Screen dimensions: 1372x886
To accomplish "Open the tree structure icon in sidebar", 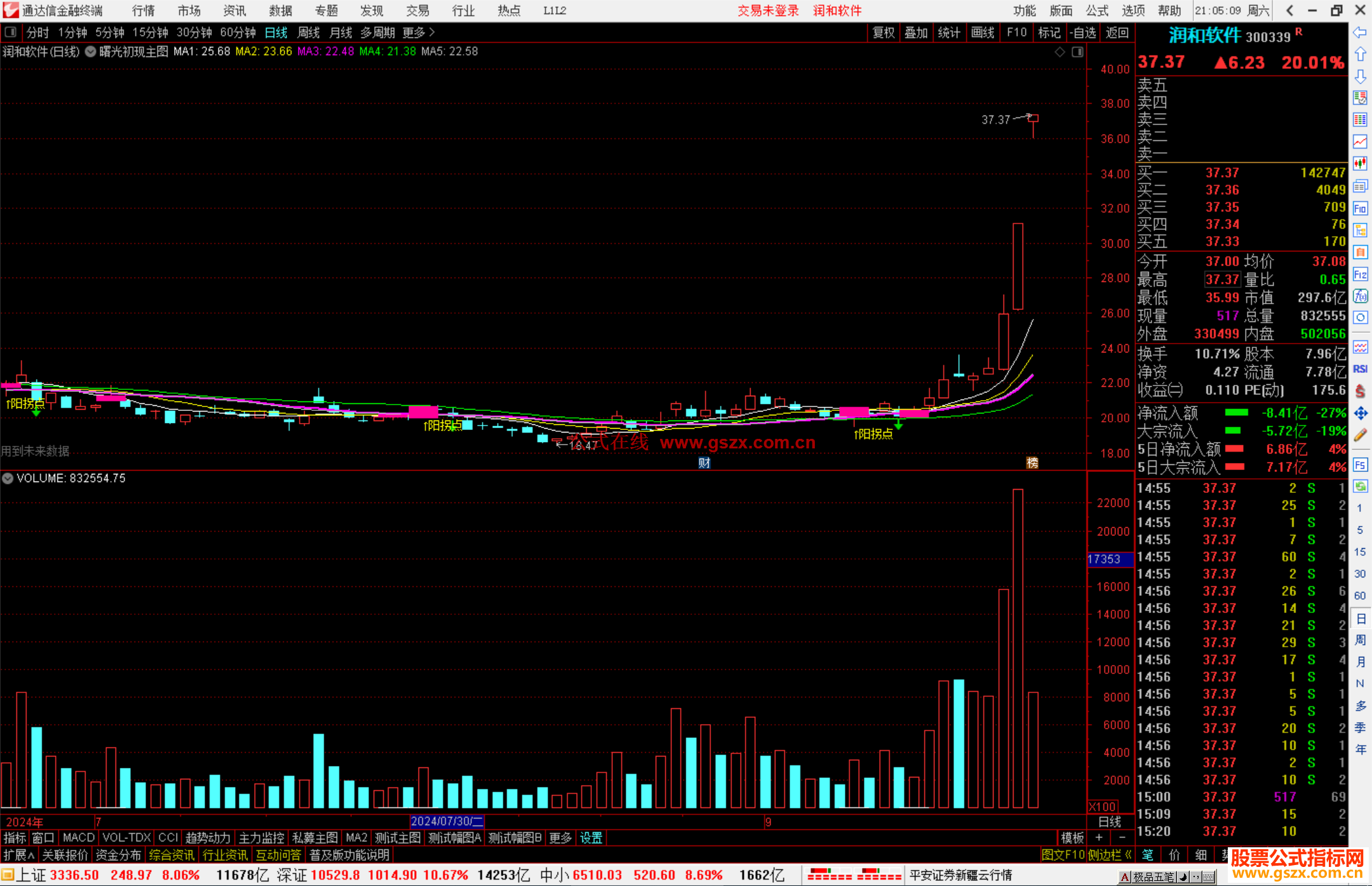I will pyautogui.click(x=1360, y=230).
